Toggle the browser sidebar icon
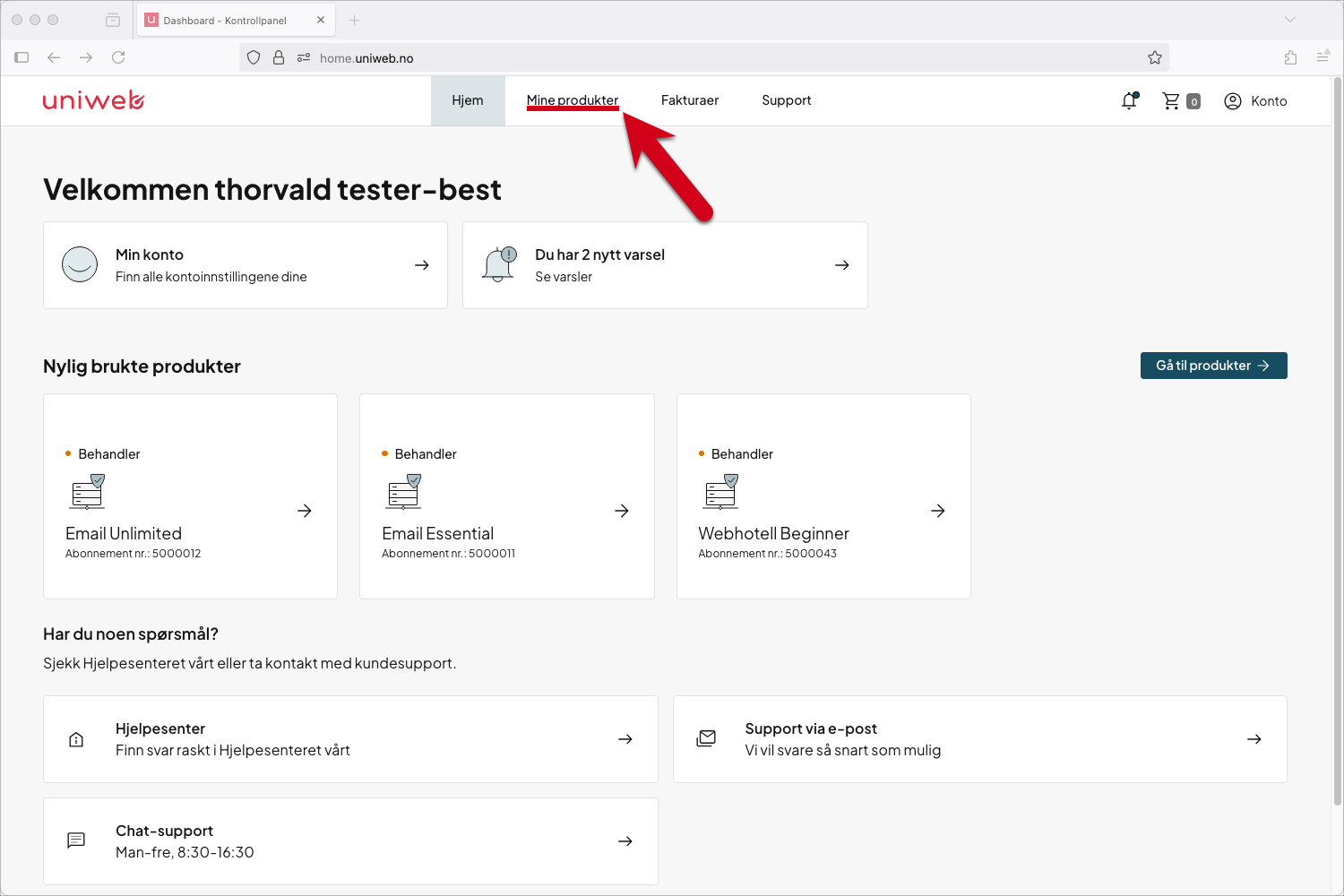The height and width of the screenshot is (896, 1344). click(x=22, y=57)
